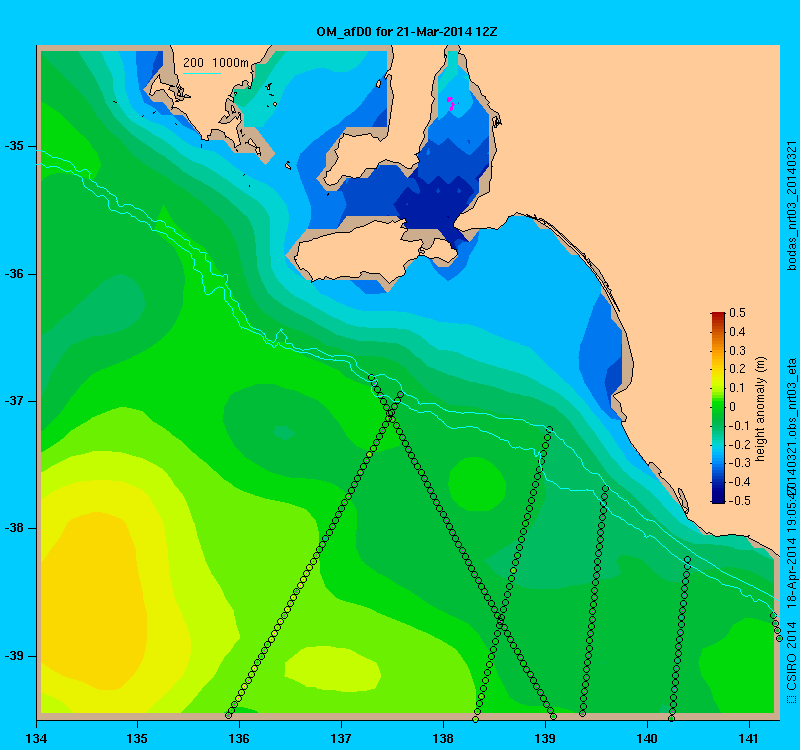Click latitude label -36
The height and width of the screenshot is (750, 800).
[14, 274]
